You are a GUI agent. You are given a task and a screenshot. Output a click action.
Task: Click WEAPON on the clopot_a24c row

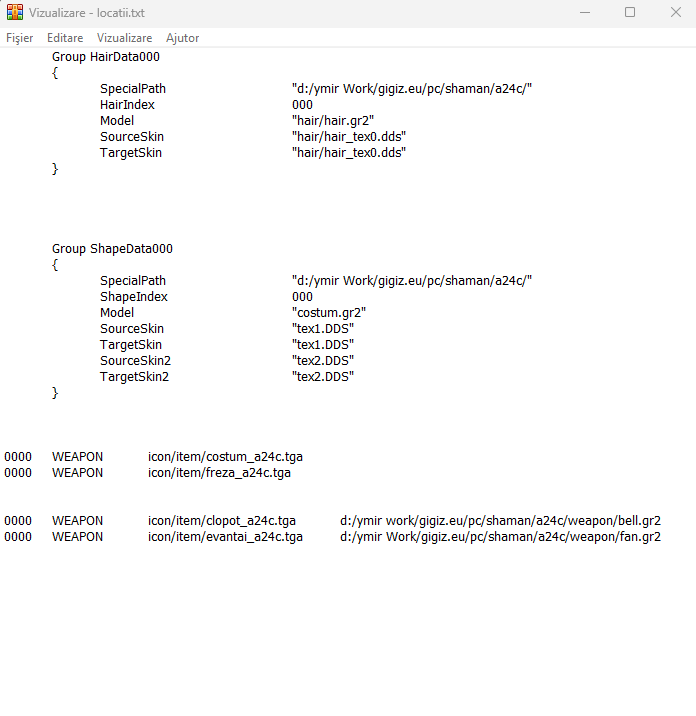[x=77, y=521]
